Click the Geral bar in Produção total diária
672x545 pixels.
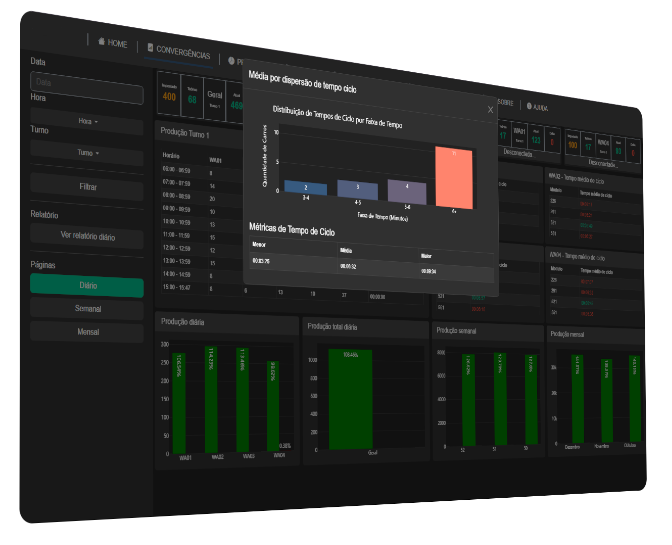click(x=350, y=398)
